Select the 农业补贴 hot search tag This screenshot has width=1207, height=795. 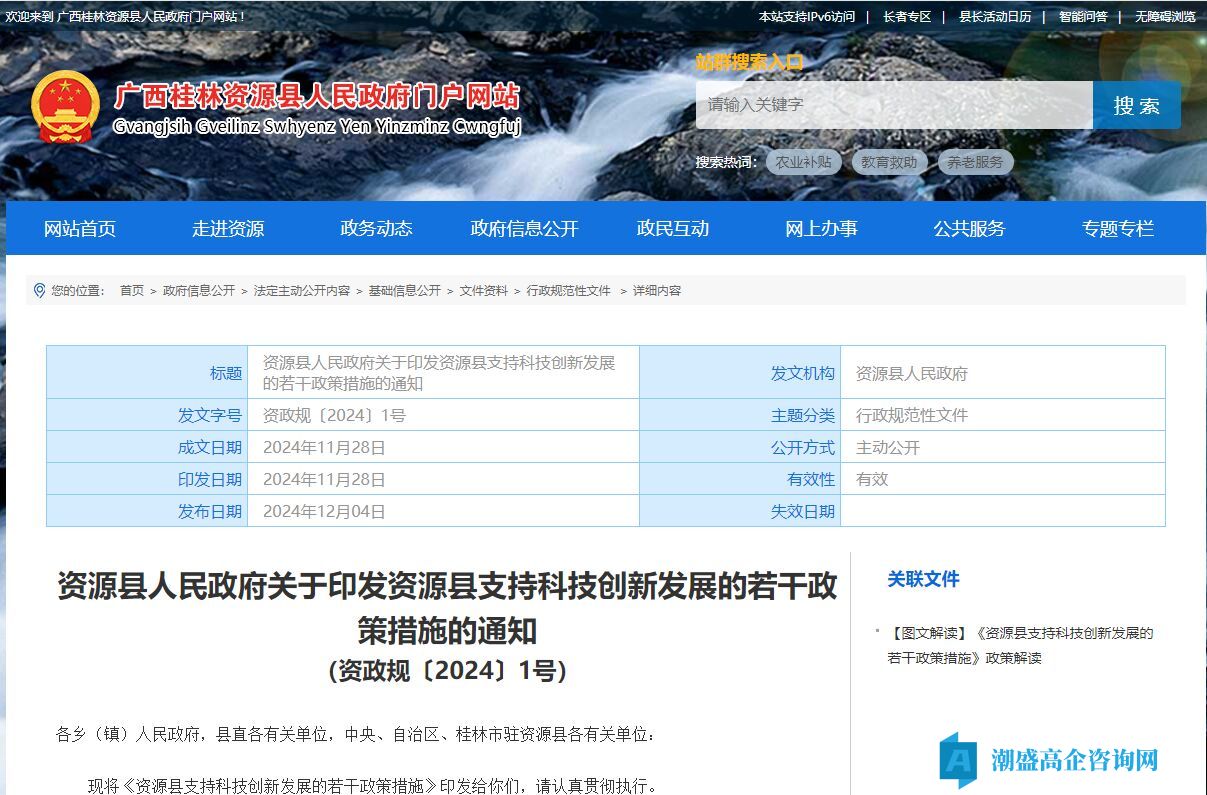(803, 162)
